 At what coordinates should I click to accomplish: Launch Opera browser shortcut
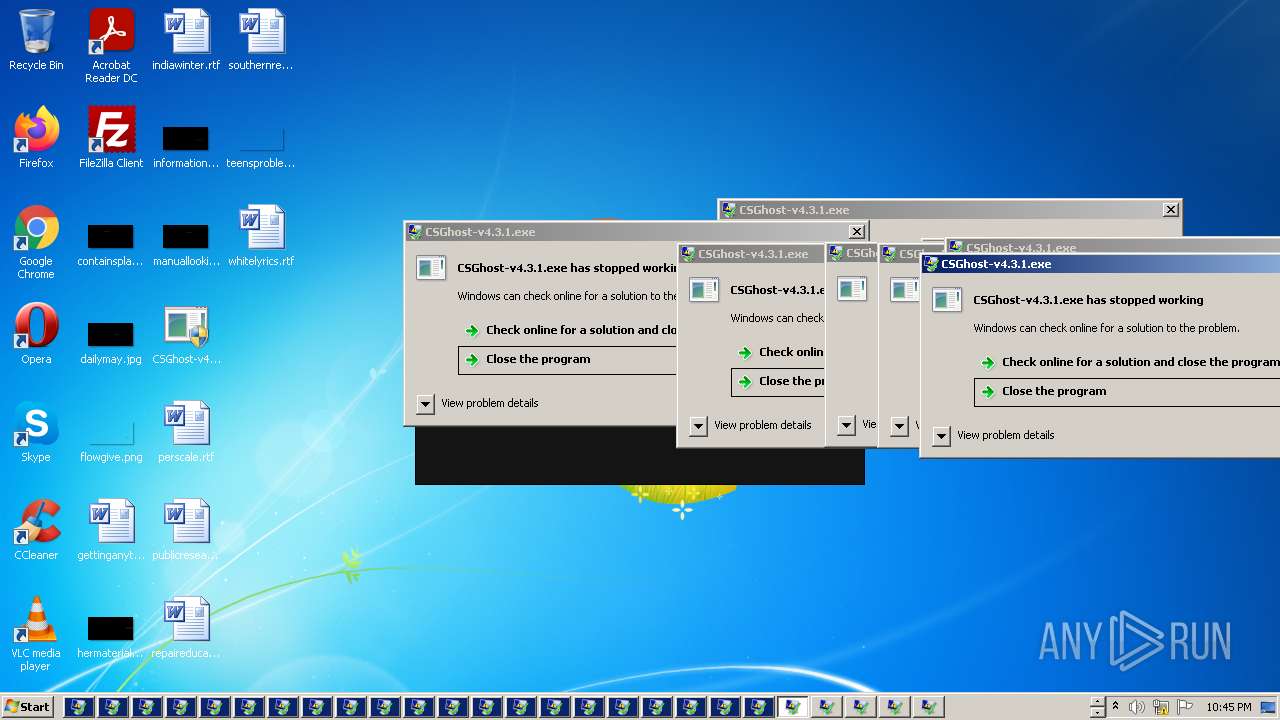(x=36, y=334)
